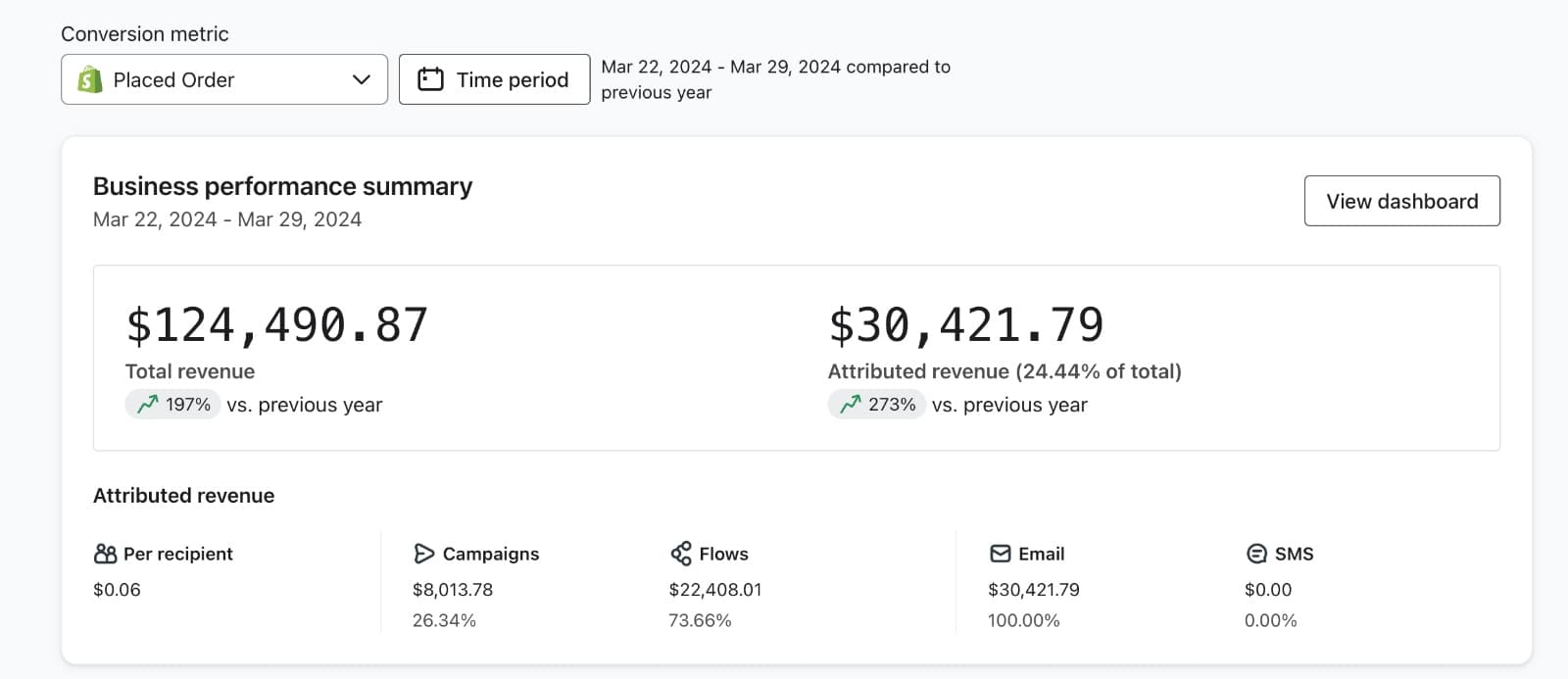
Task: Expand the dropdown using the chevron arrow
Action: pyautogui.click(x=362, y=79)
